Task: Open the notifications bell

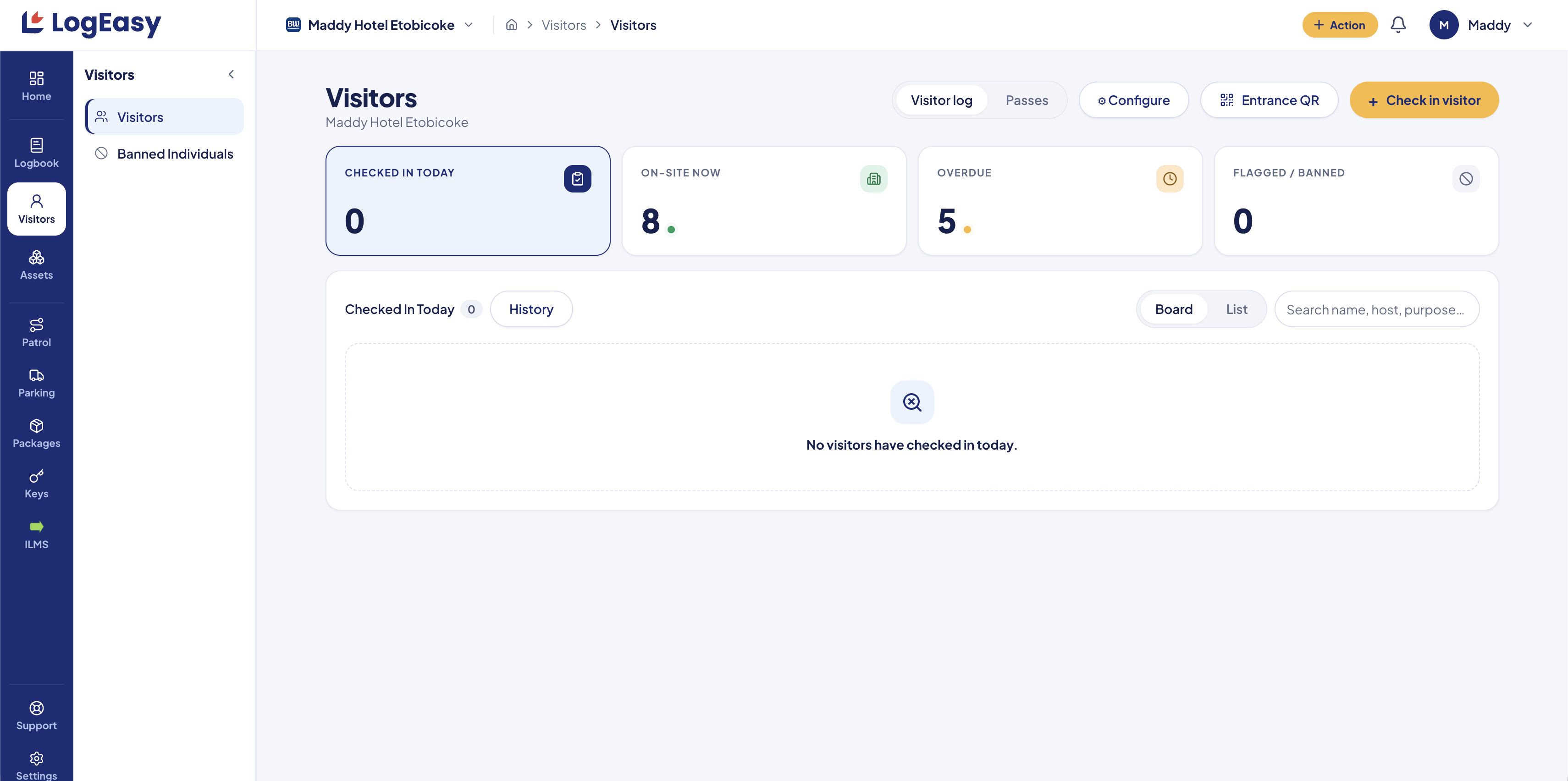Action: click(x=1398, y=25)
